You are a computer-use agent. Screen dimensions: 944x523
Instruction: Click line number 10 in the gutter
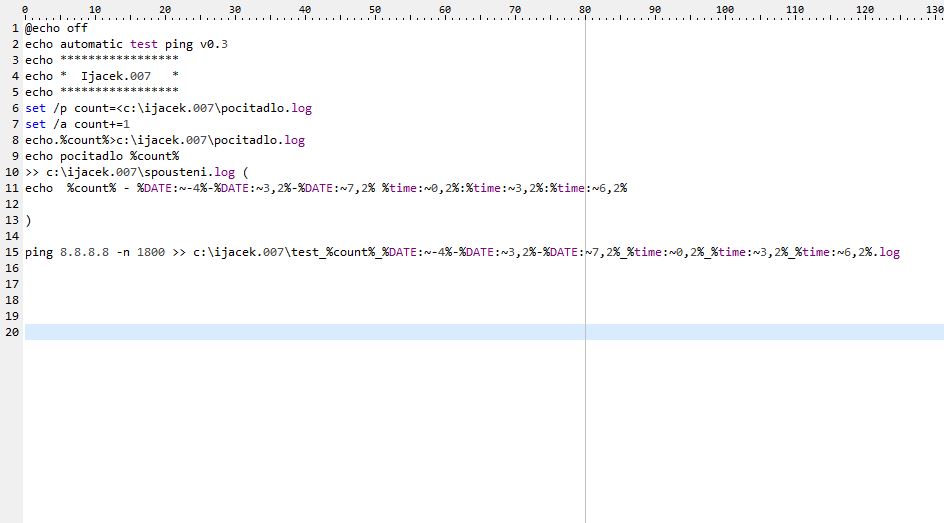12,172
